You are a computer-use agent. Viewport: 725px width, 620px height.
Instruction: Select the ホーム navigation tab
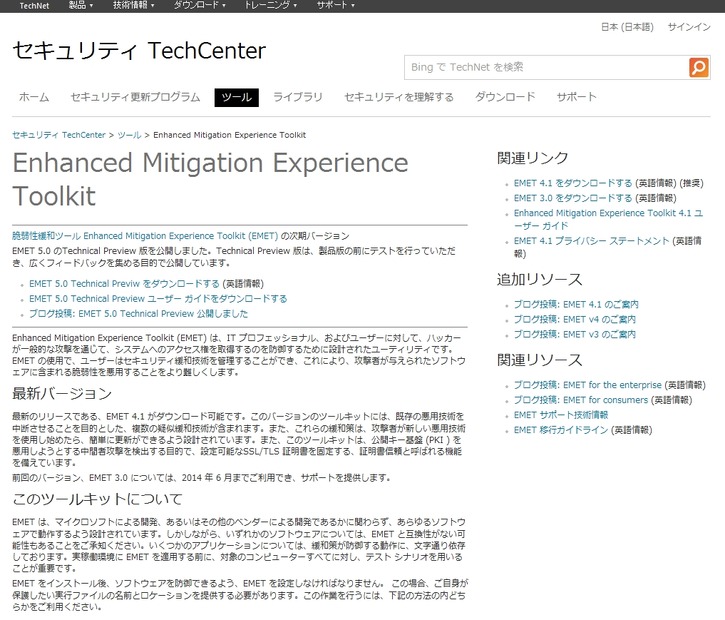point(34,97)
